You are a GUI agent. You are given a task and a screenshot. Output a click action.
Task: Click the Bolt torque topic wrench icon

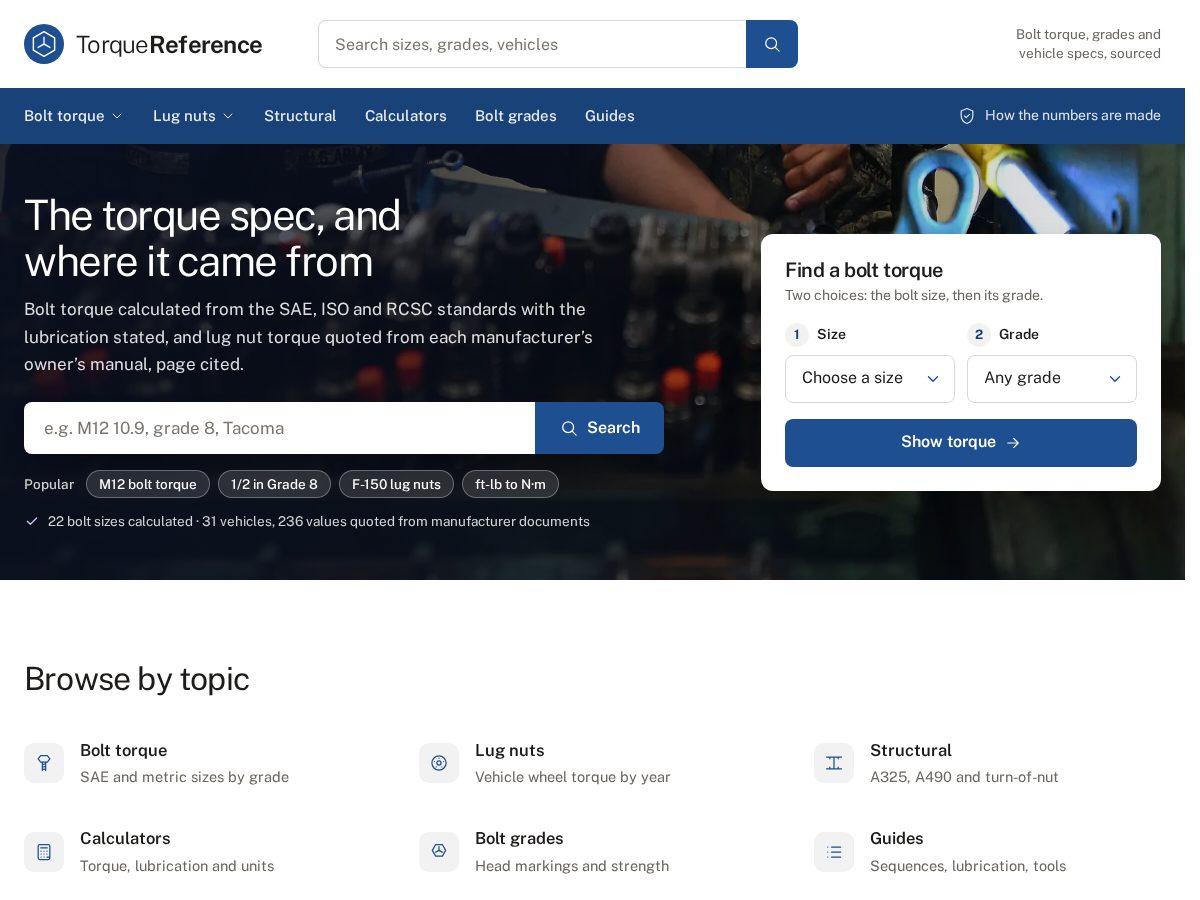point(44,763)
